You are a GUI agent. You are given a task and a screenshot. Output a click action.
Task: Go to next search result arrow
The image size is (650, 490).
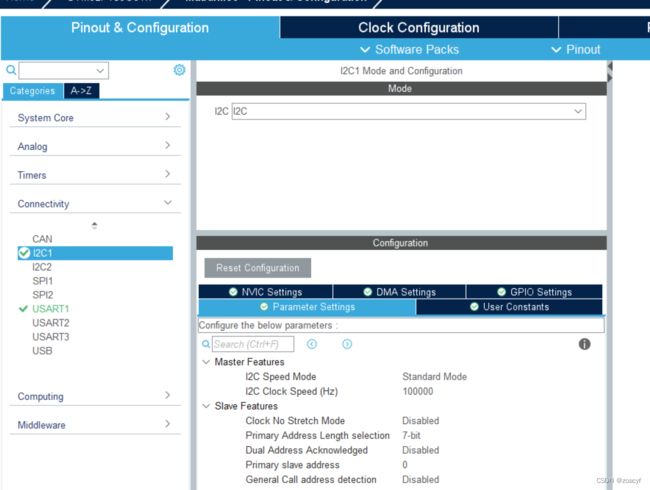pyautogui.click(x=347, y=344)
